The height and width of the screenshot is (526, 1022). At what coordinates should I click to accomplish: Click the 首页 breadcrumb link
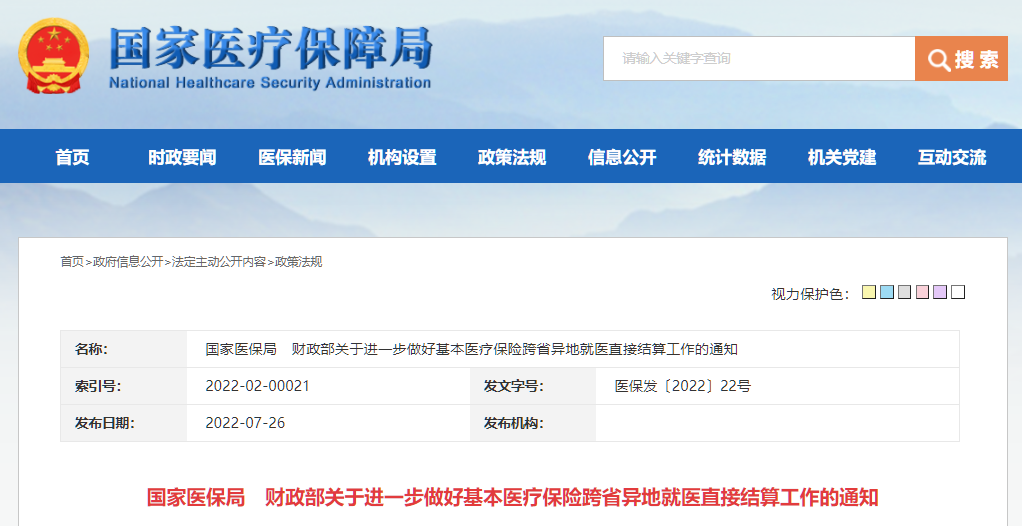pos(72,262)
